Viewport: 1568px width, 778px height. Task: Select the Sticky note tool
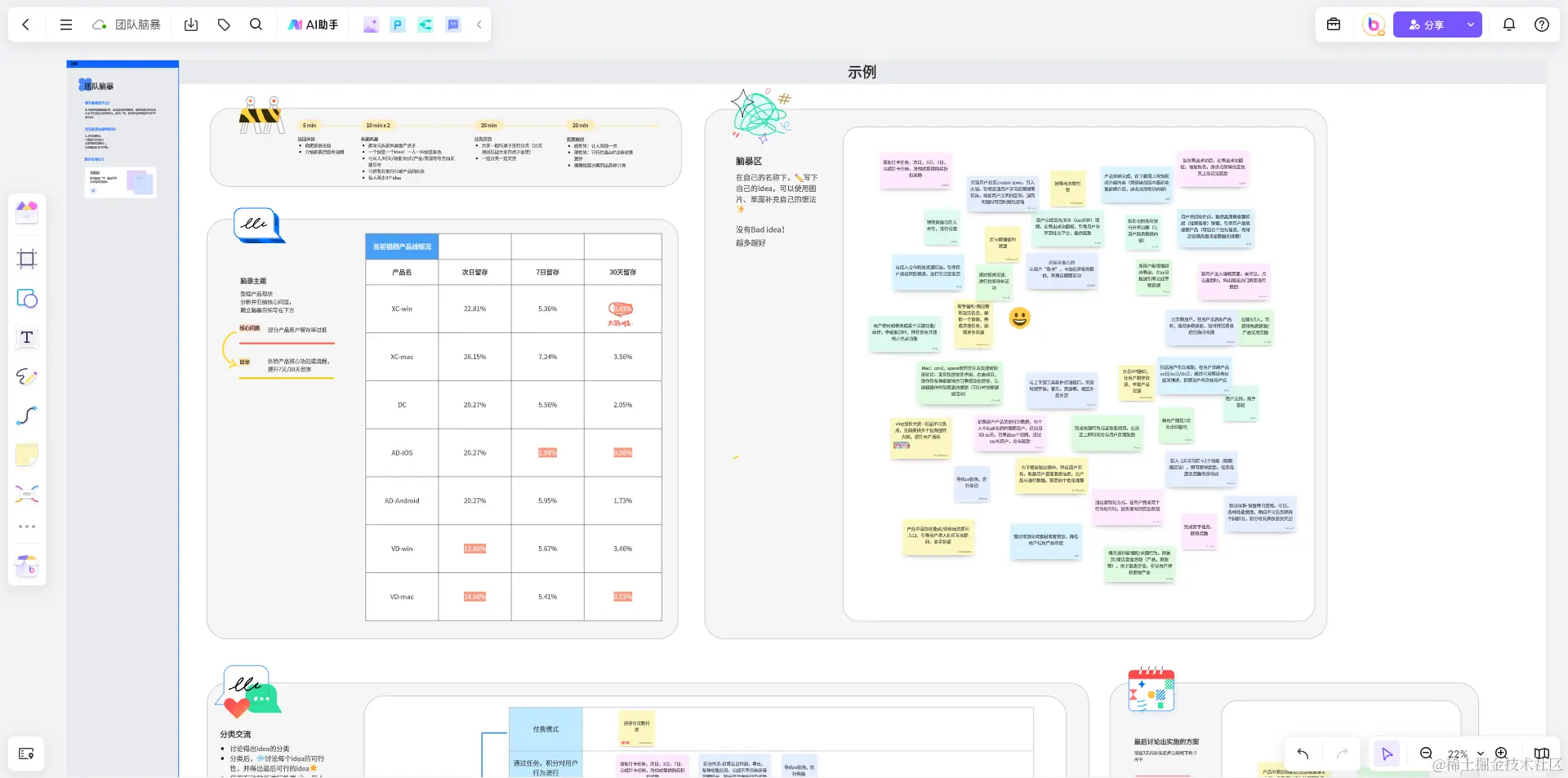coord(27,455)
